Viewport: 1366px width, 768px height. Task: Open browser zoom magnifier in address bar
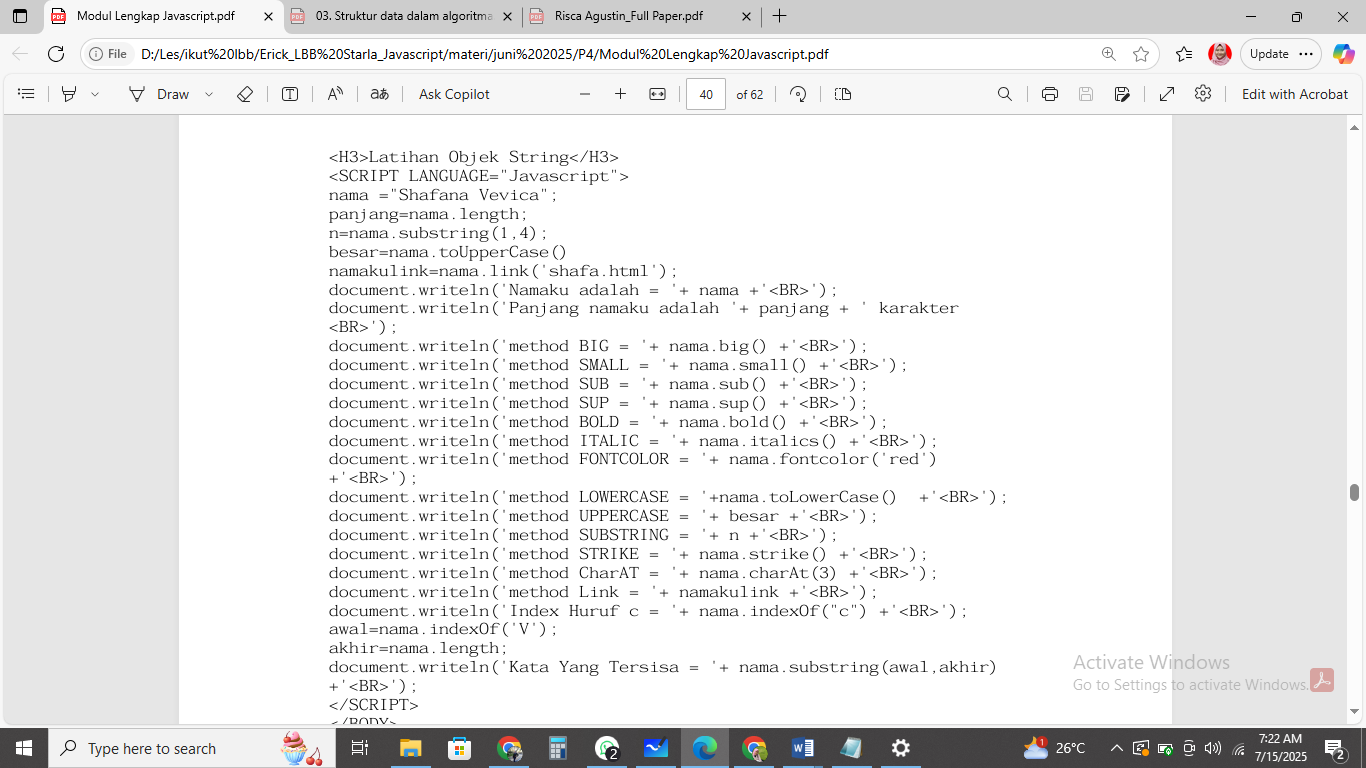1108,54
